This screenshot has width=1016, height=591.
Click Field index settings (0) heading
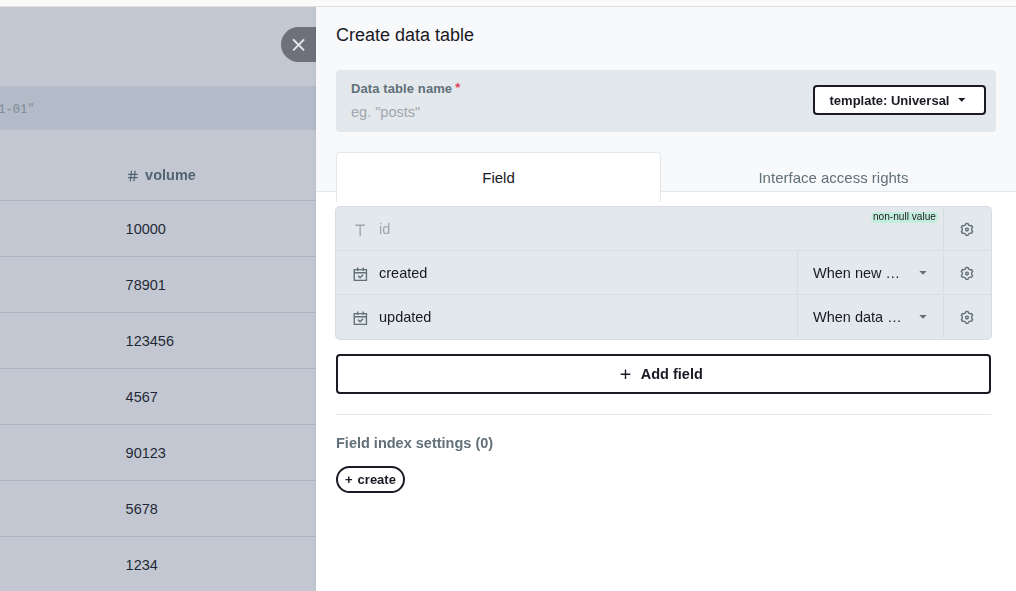click(x=414, y=443)
